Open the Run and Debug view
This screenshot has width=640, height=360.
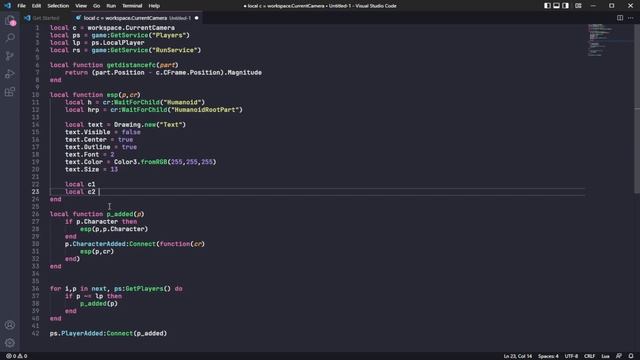click(x=10, y=74)
